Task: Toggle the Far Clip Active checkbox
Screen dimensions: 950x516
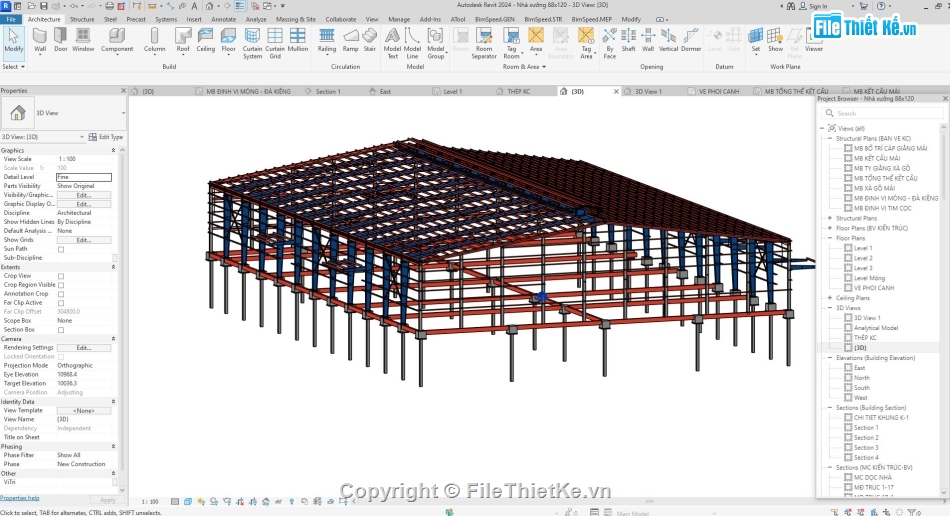Action: click(x=61, y=303)
